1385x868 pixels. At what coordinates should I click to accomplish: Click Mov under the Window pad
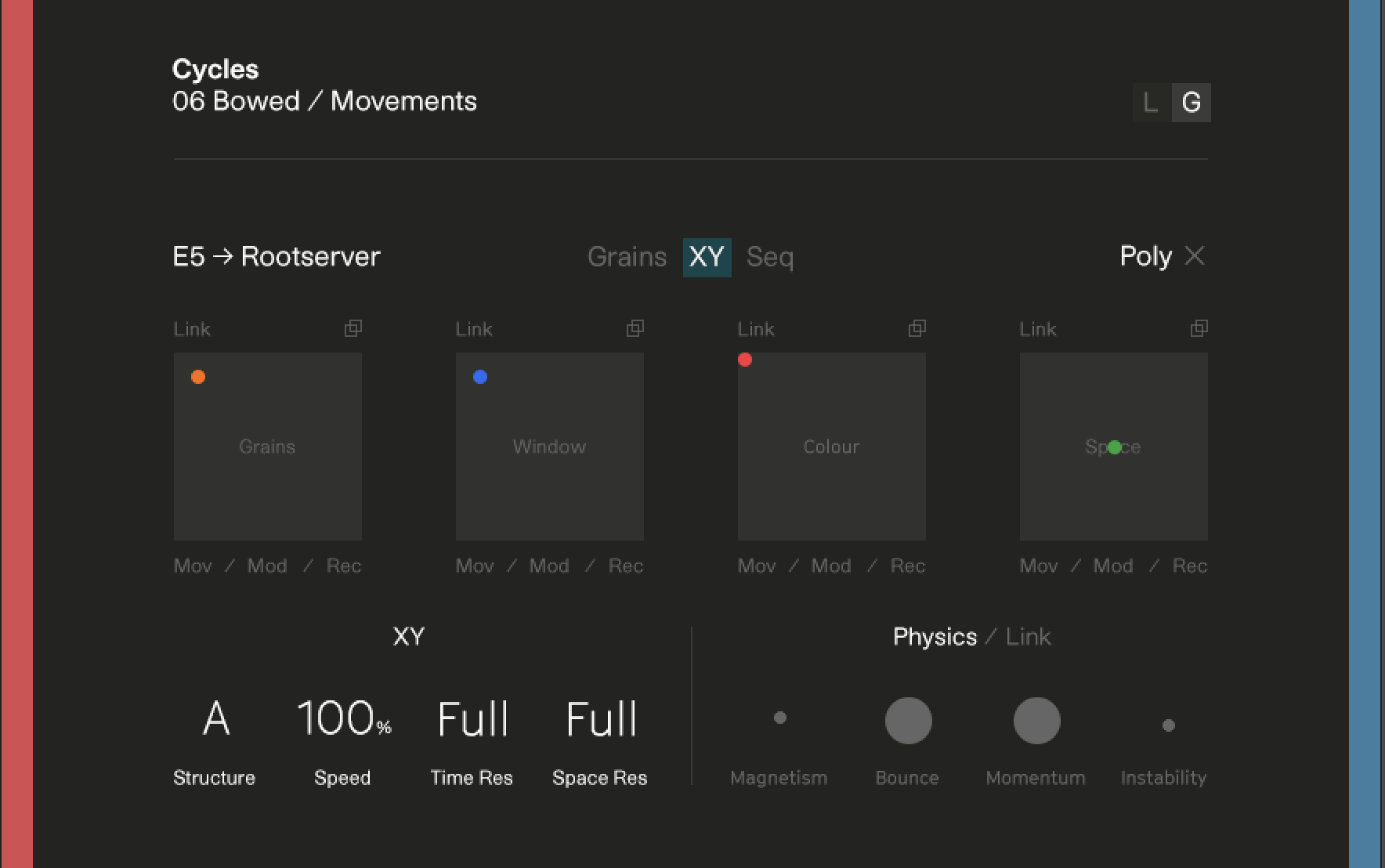pyautogui.click(x=475, y=566)
